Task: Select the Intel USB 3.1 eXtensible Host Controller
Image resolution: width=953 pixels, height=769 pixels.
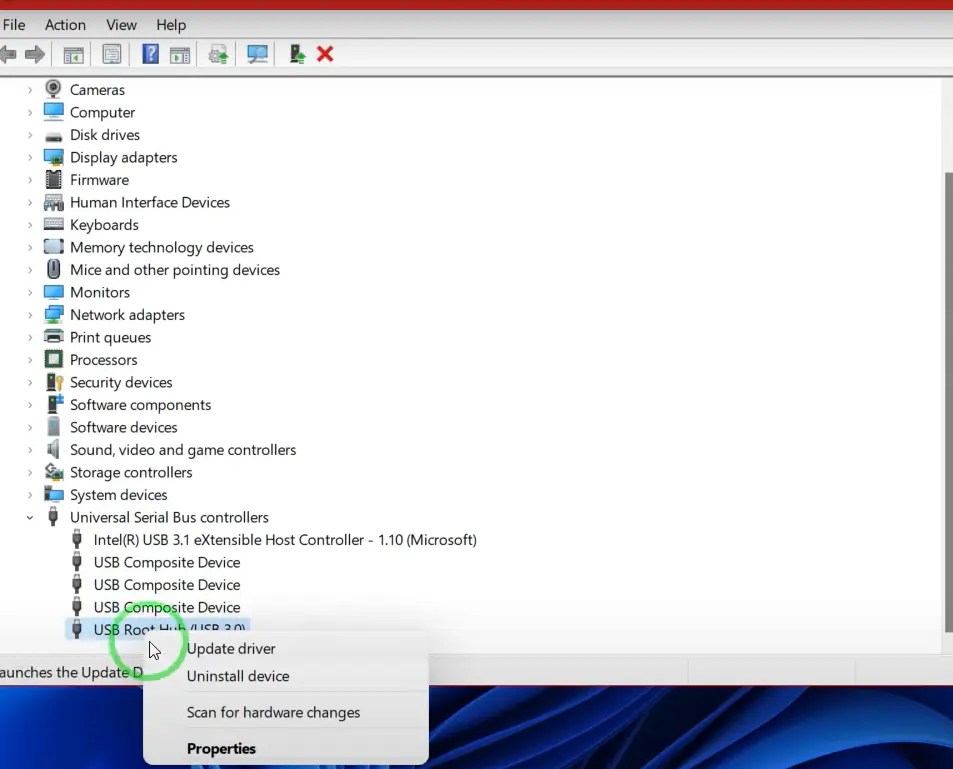Action: 284,539
